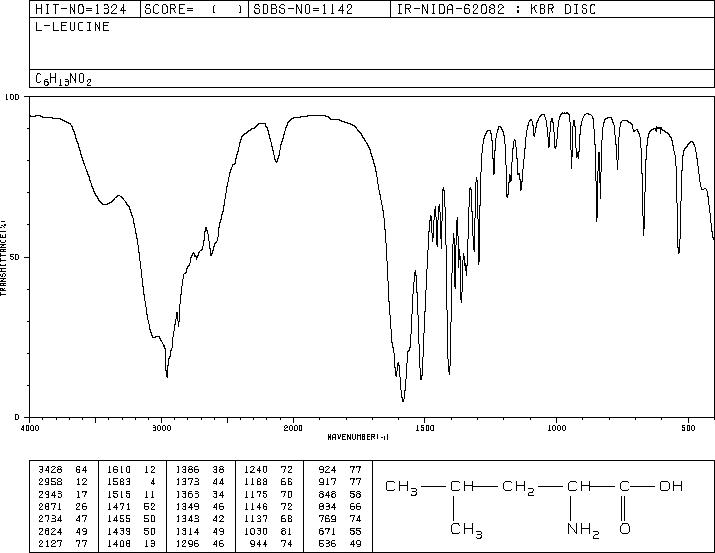Viewport: 715px width, 553px height.
Task: Click the IR-NIDA-62082 : KBR DISC label
Action: tap(496, 9)
